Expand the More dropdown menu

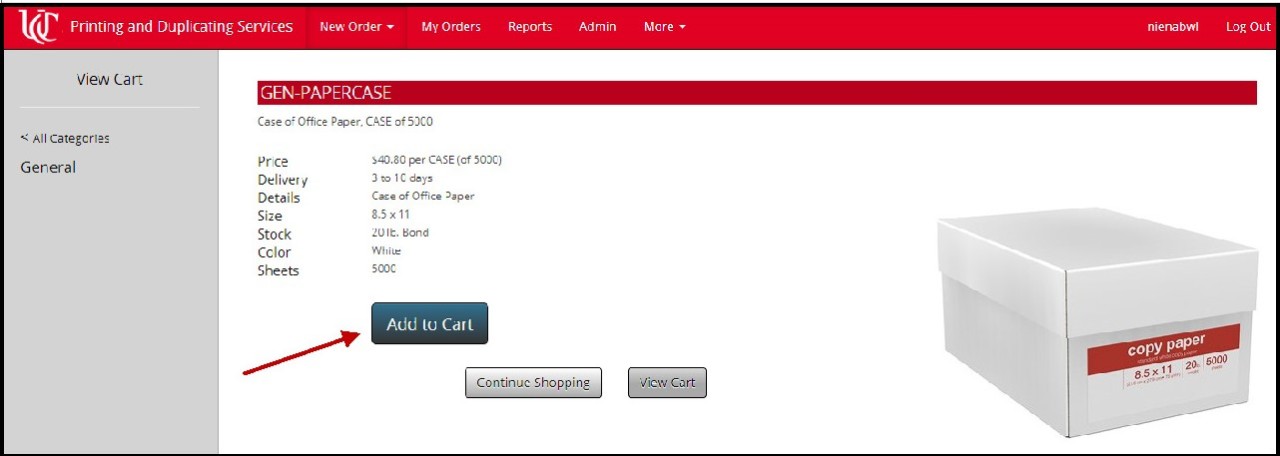664,27
